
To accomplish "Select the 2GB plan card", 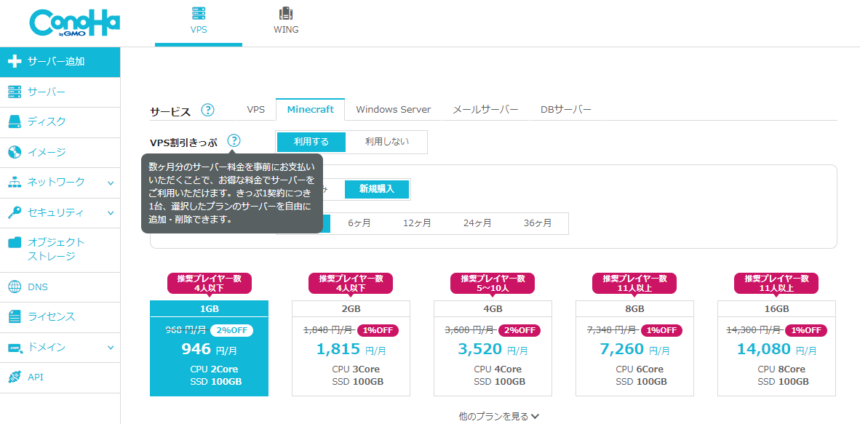I will (351, 348).
